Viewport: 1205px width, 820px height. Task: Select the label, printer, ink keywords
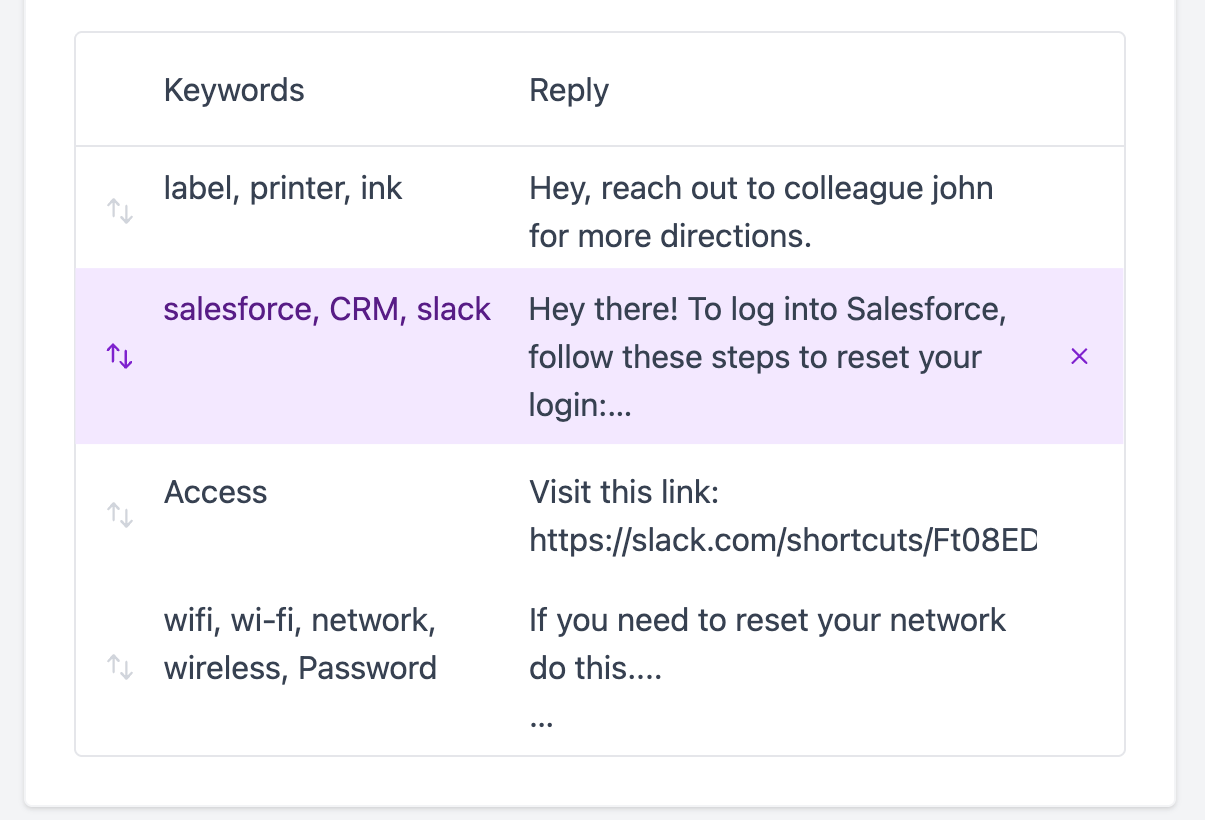coord(283,188)
